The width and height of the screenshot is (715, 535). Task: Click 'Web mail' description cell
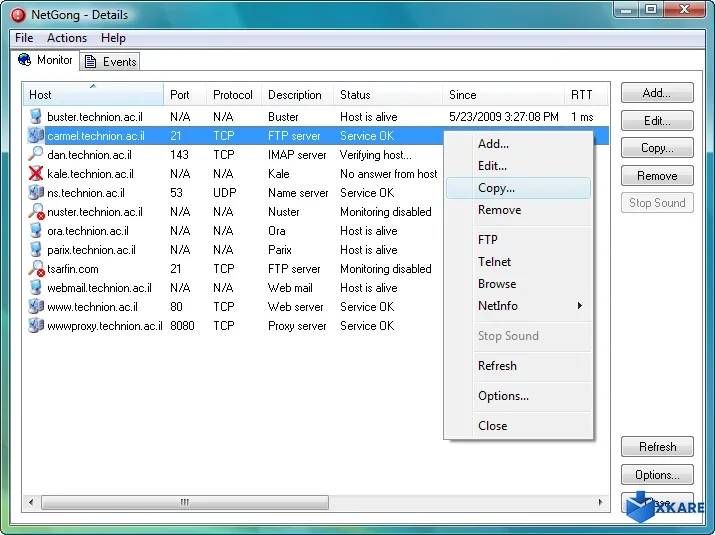[290, 288]
